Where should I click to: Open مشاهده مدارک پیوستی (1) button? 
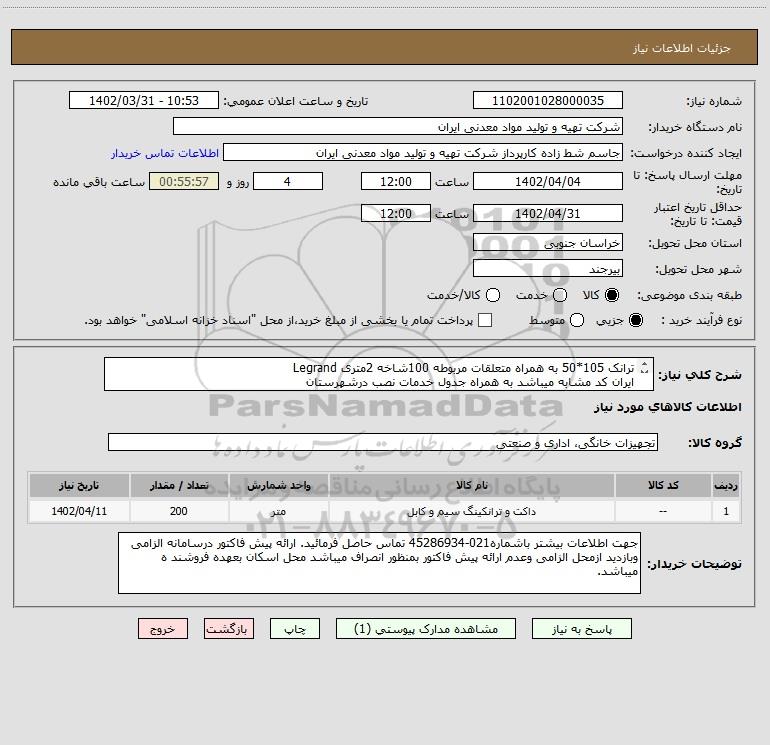click(426, 629)
